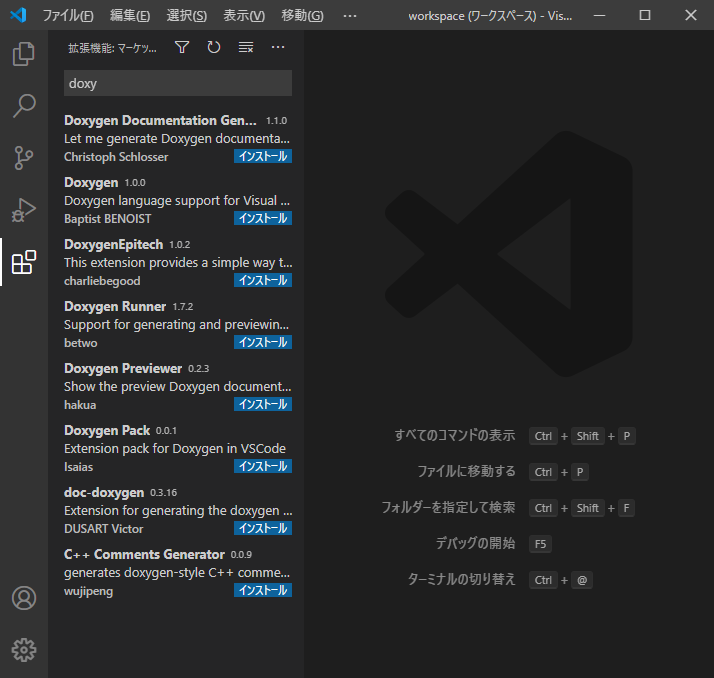Select the Doxygen Runner extension title
Image resolution: width=714 pixels, height=678 pixels.
point(115,306)
